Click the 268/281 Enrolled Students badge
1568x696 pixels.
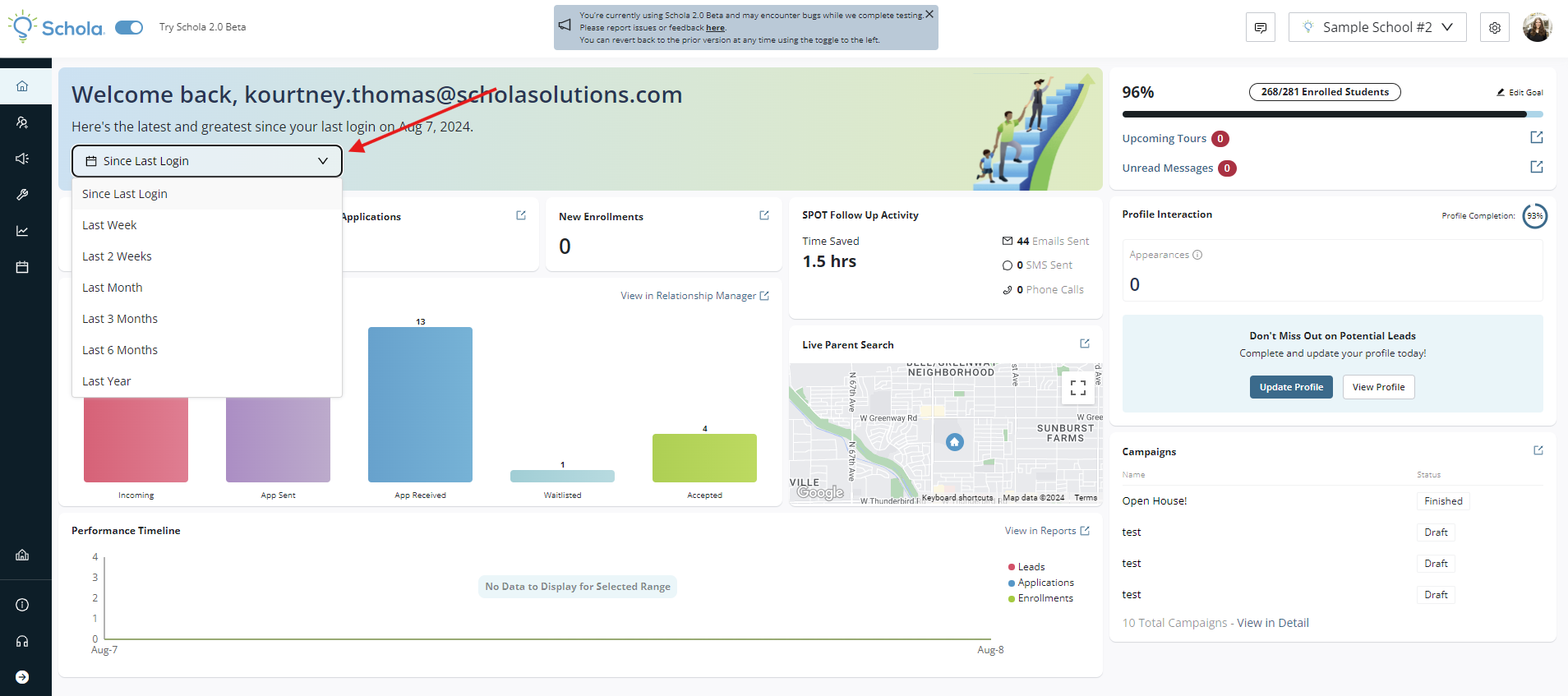[x=1325, y=92]
